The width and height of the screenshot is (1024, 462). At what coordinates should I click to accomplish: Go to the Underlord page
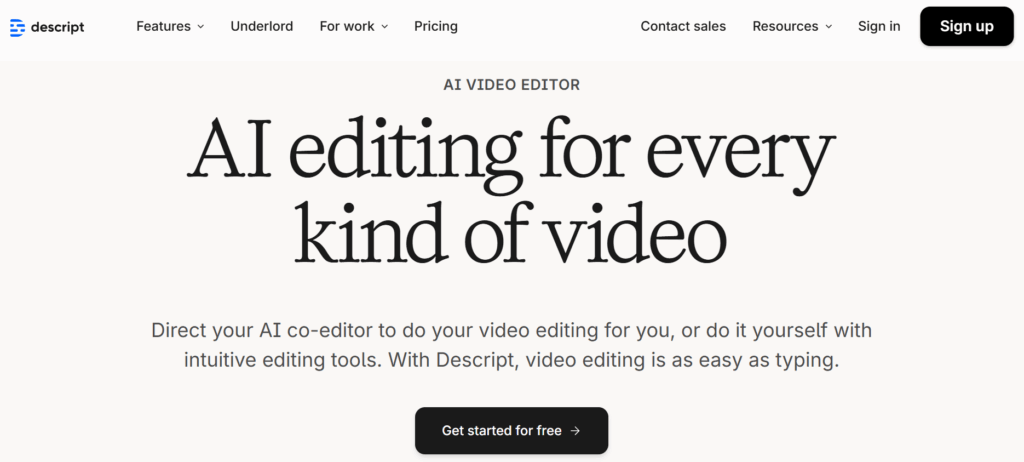click(x=261, y=26)
